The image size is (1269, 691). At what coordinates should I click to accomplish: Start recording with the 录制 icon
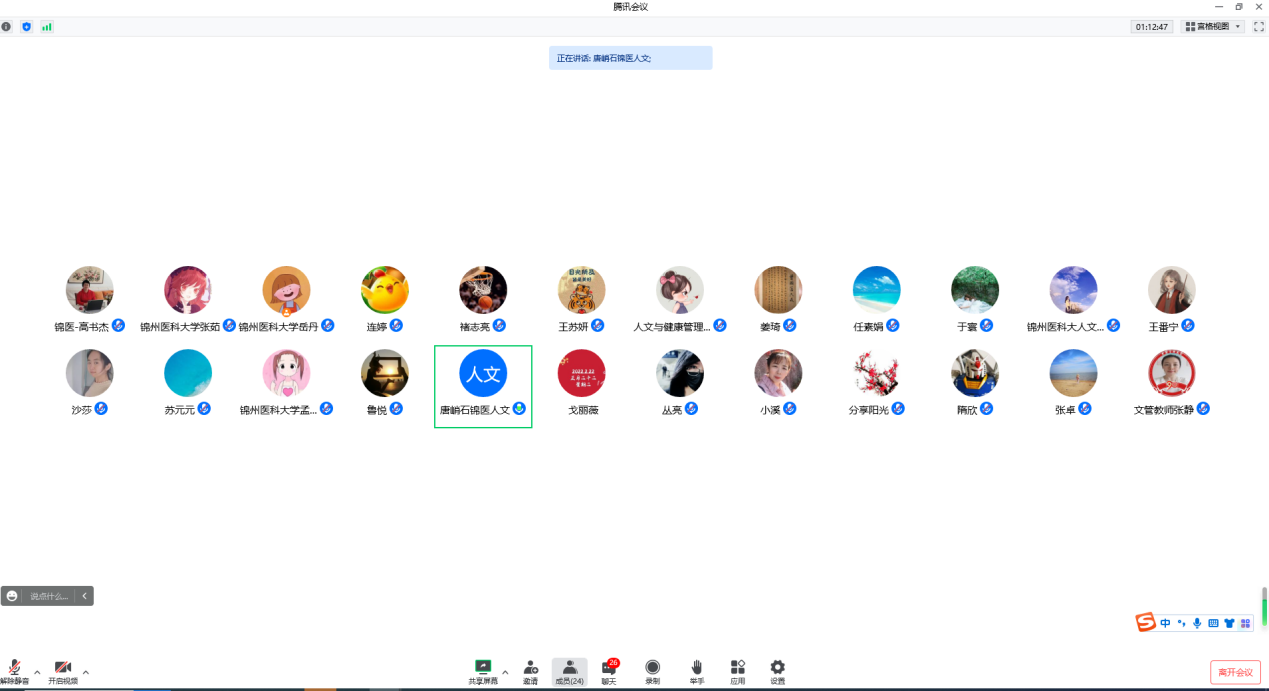click(x=652, y=671)
